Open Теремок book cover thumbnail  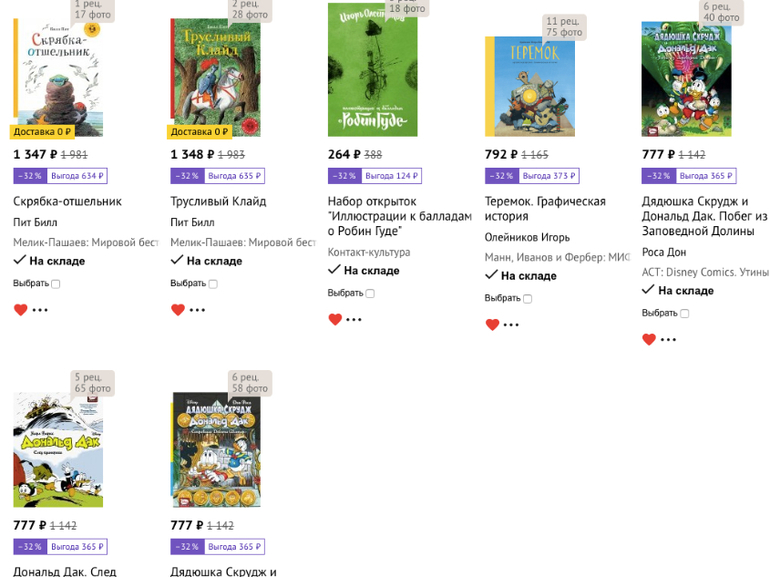529,86
